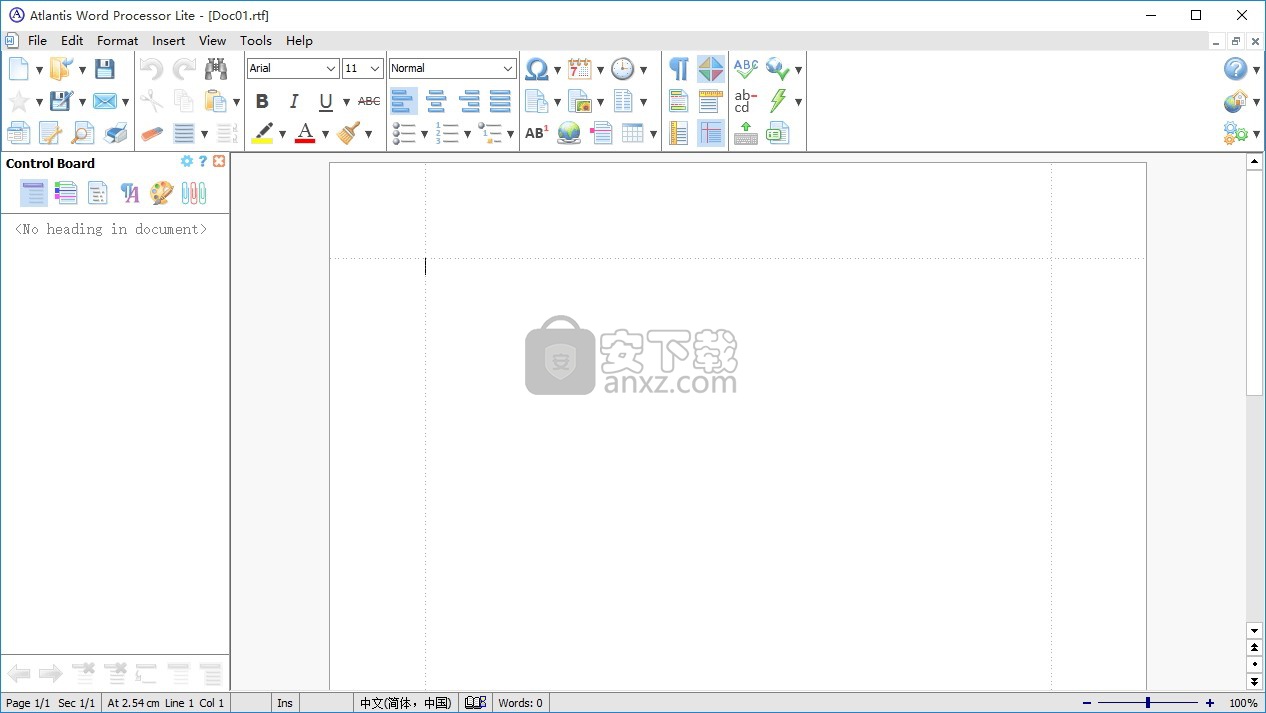Expand the arrow beside the Underline button
The width and height of the screenshot is (1266, 713).
point(346,102)
